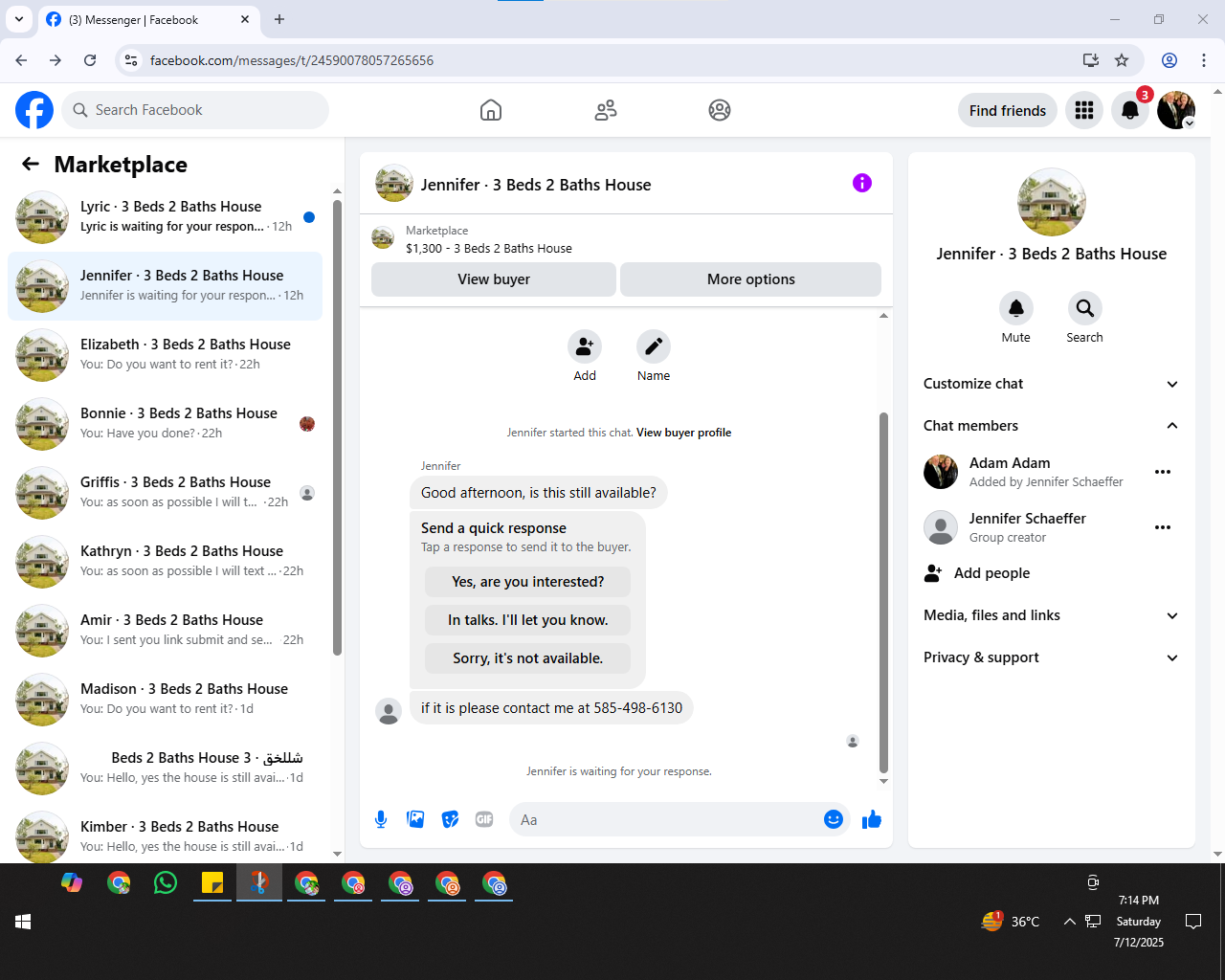Go to Home feed icon

point(491,110)
